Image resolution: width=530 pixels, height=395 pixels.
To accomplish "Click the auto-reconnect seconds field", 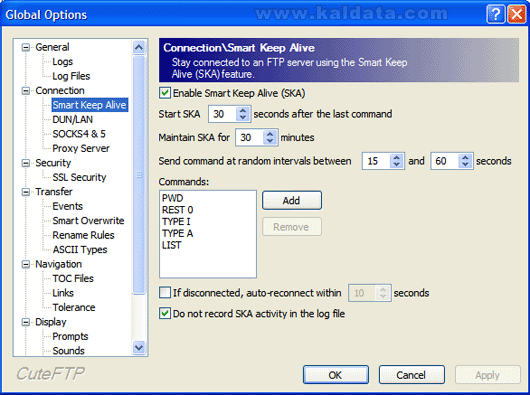I will coord(363,293).
